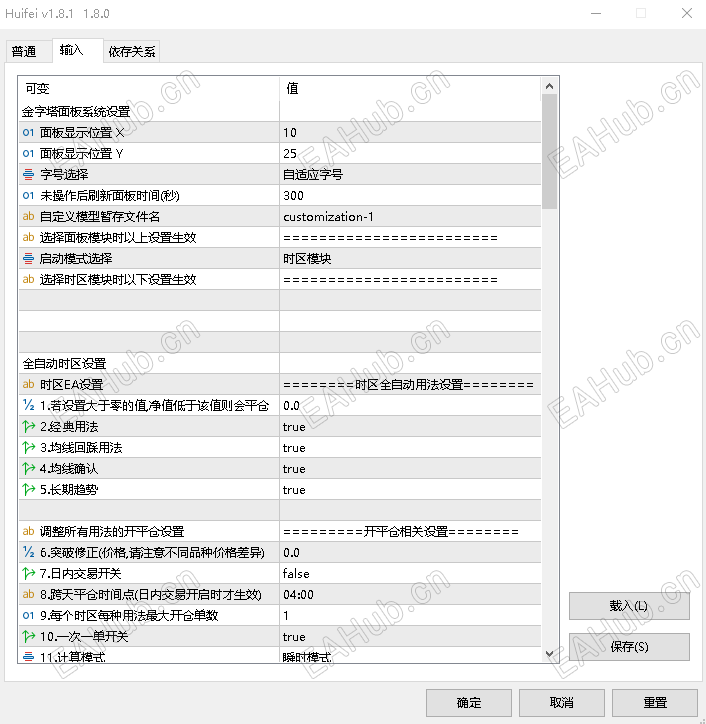Screen dimensions: 706x724
Task: Confirm with the 确定 button
Action: point(469,703)
